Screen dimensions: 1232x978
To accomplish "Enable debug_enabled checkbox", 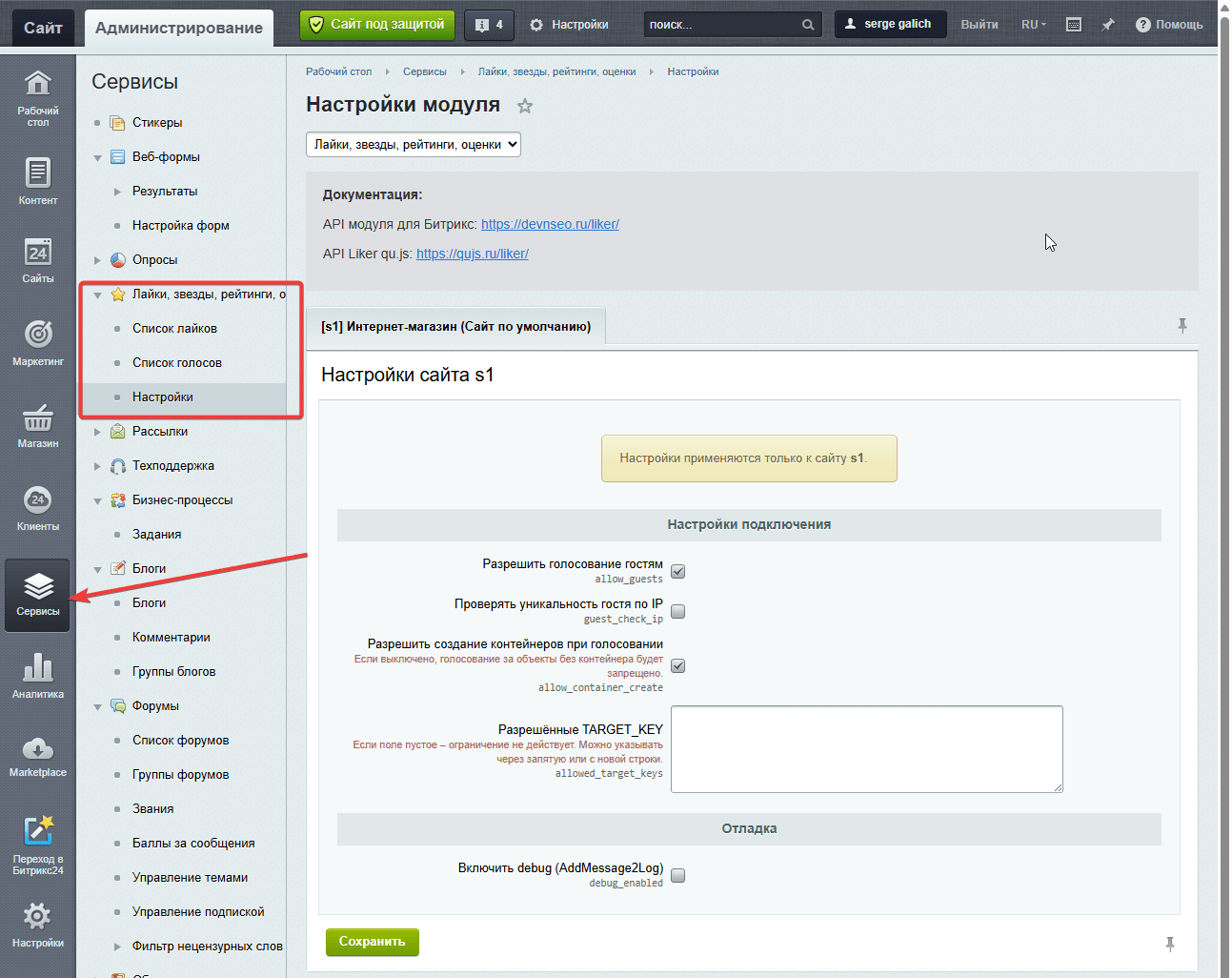I will (678, 876).
